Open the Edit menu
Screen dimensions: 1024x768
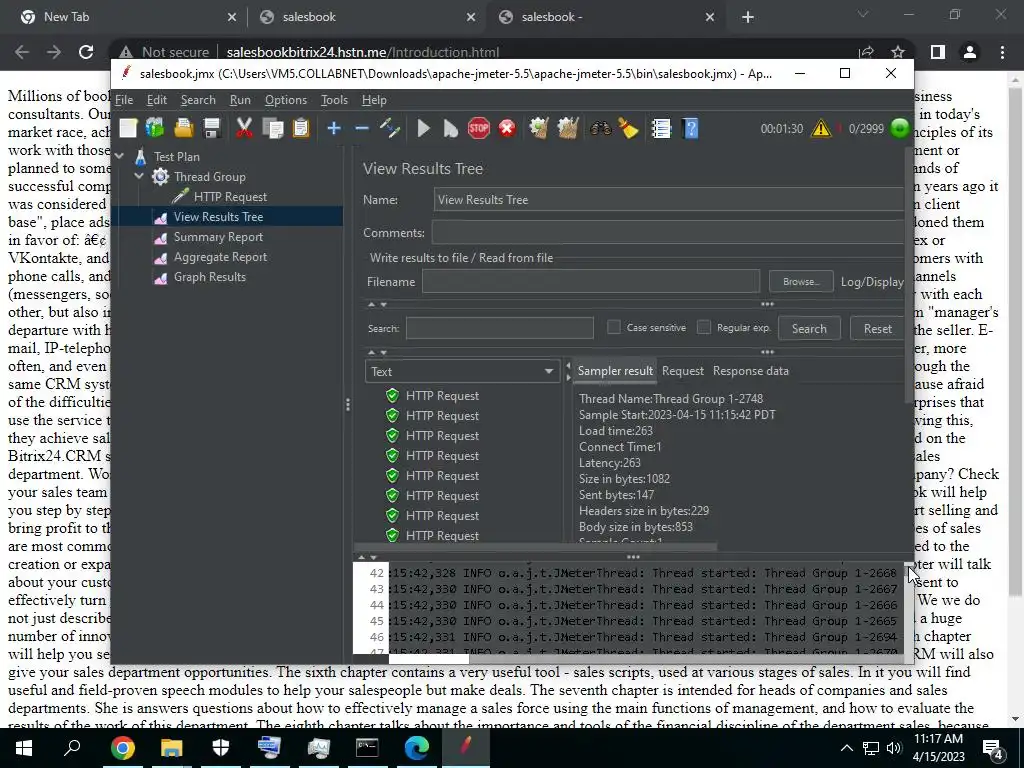pyautogui.click(x=157, y=100)
